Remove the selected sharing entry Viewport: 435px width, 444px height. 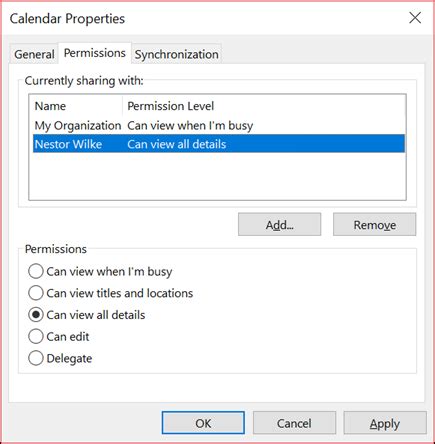(x=375, y=225)
